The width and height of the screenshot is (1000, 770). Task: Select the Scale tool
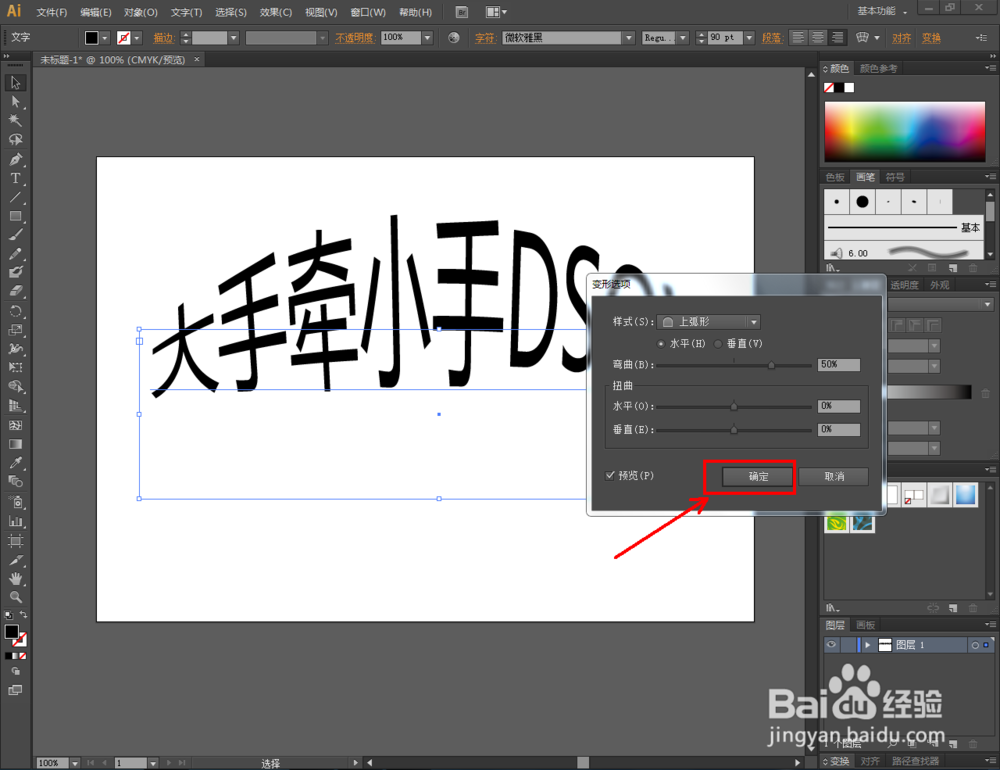pyautogui.click(x=15, y=330)
